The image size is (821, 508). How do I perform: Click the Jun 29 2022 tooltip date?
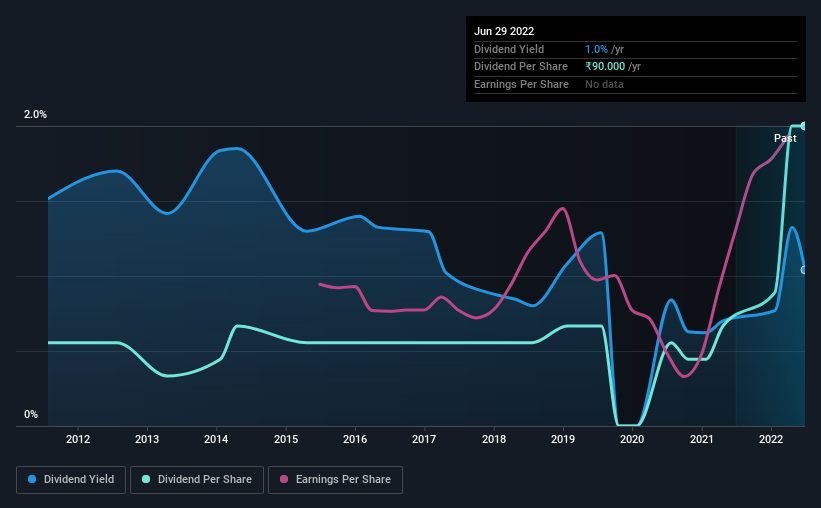[x=504, y=31]
